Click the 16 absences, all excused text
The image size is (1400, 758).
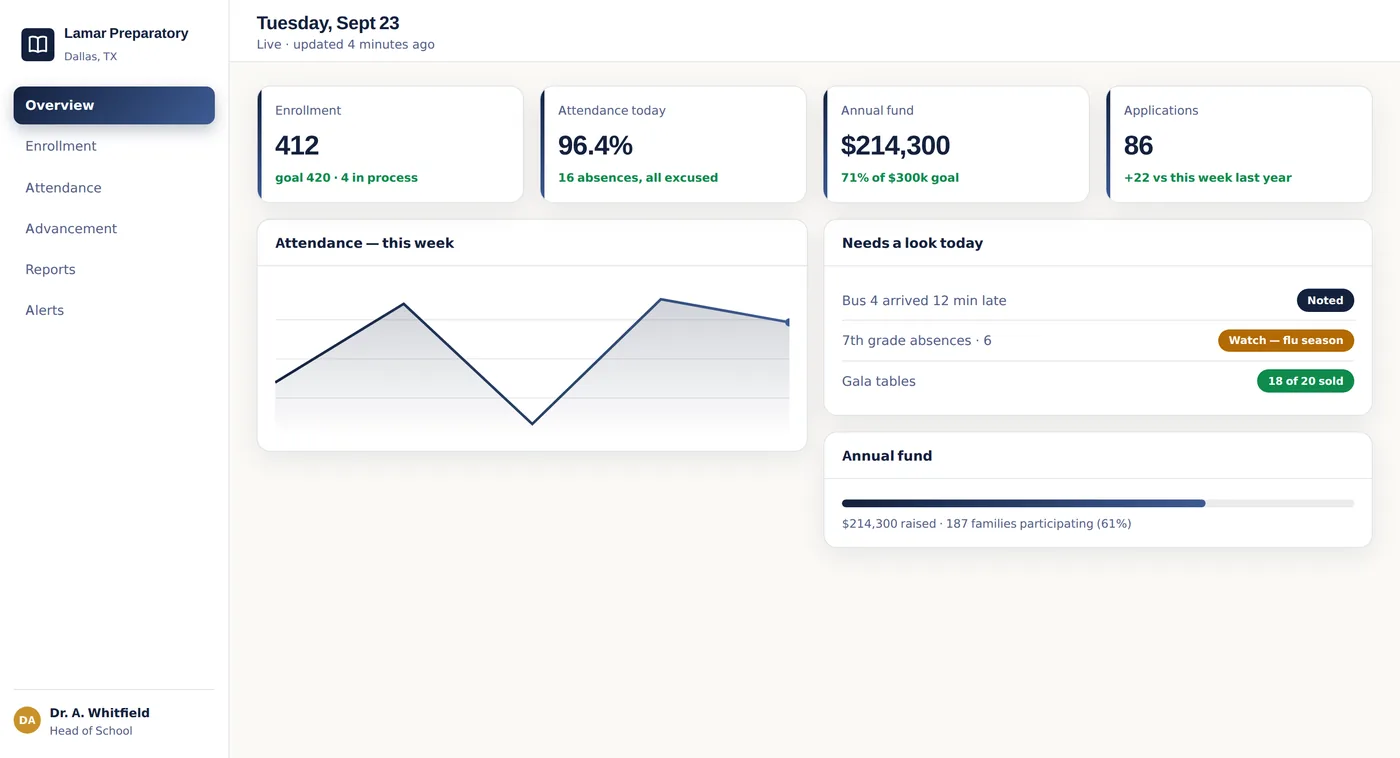[638, 178]
